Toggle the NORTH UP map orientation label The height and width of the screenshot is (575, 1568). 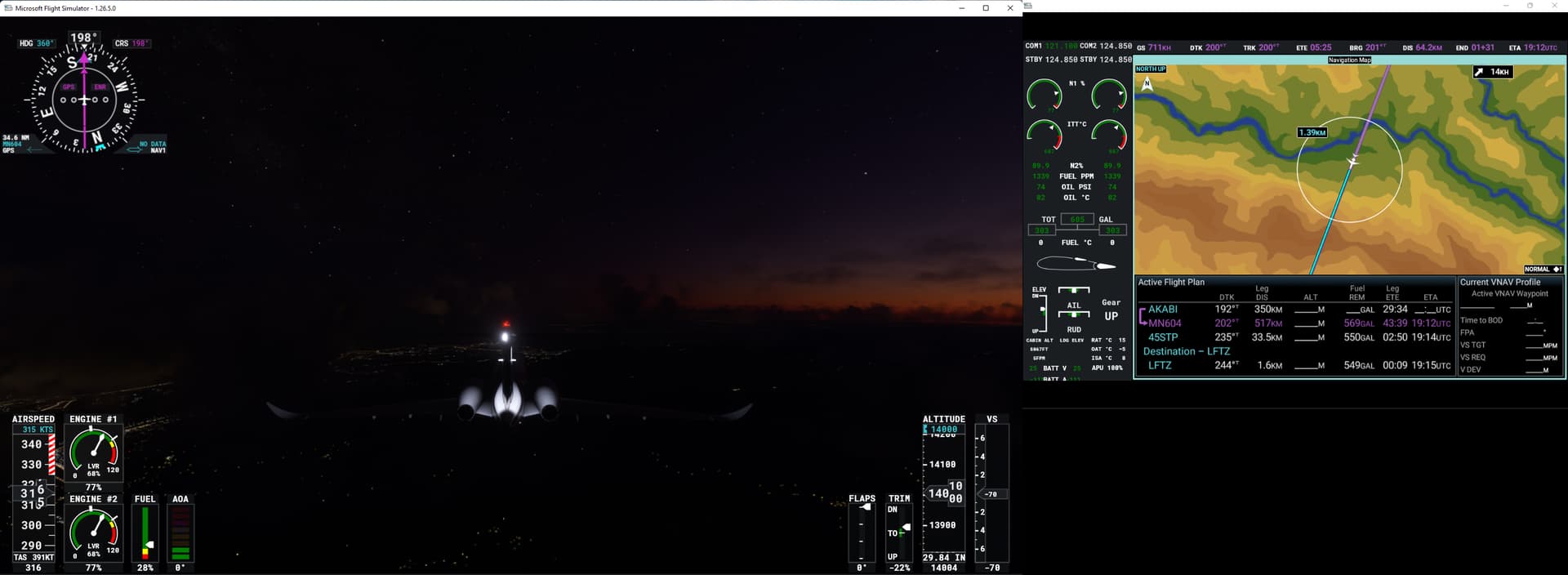point(1151,69)
